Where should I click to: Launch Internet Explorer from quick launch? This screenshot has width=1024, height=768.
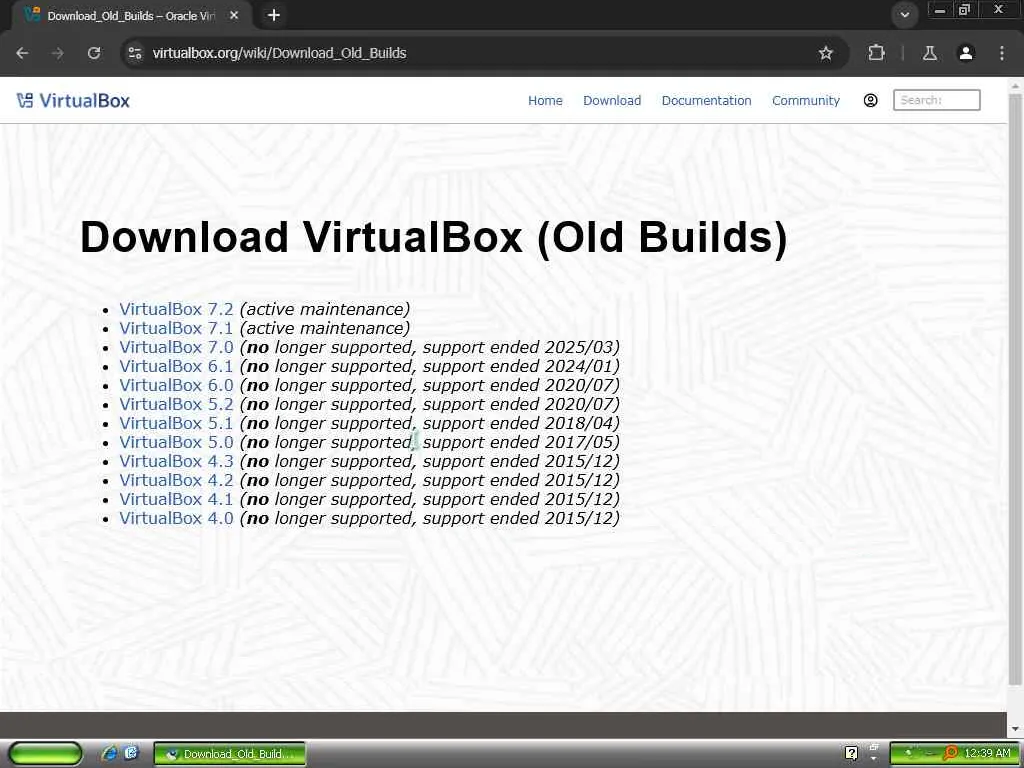coord(109,753)
